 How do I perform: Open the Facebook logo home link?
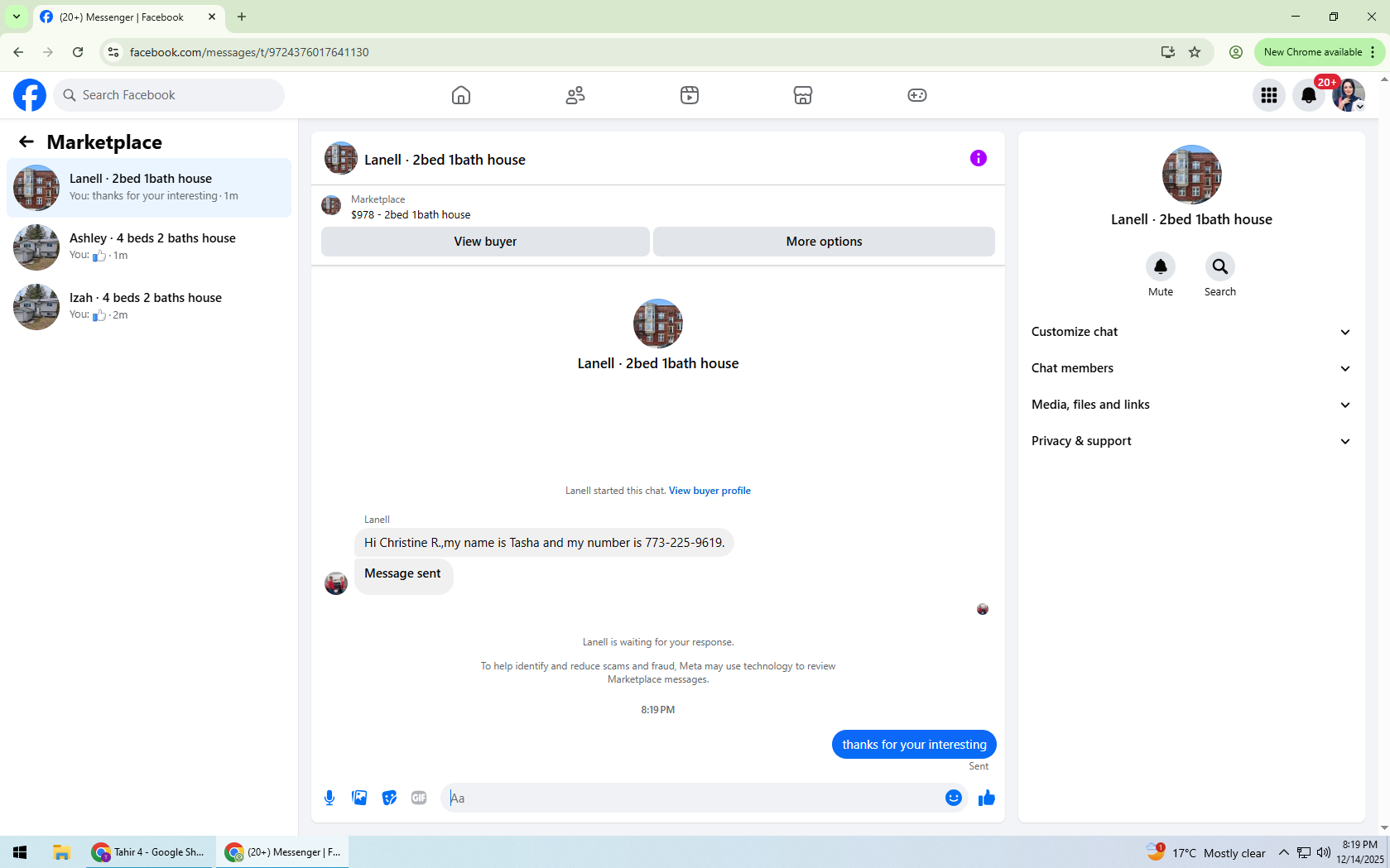(x=30, y=95)
